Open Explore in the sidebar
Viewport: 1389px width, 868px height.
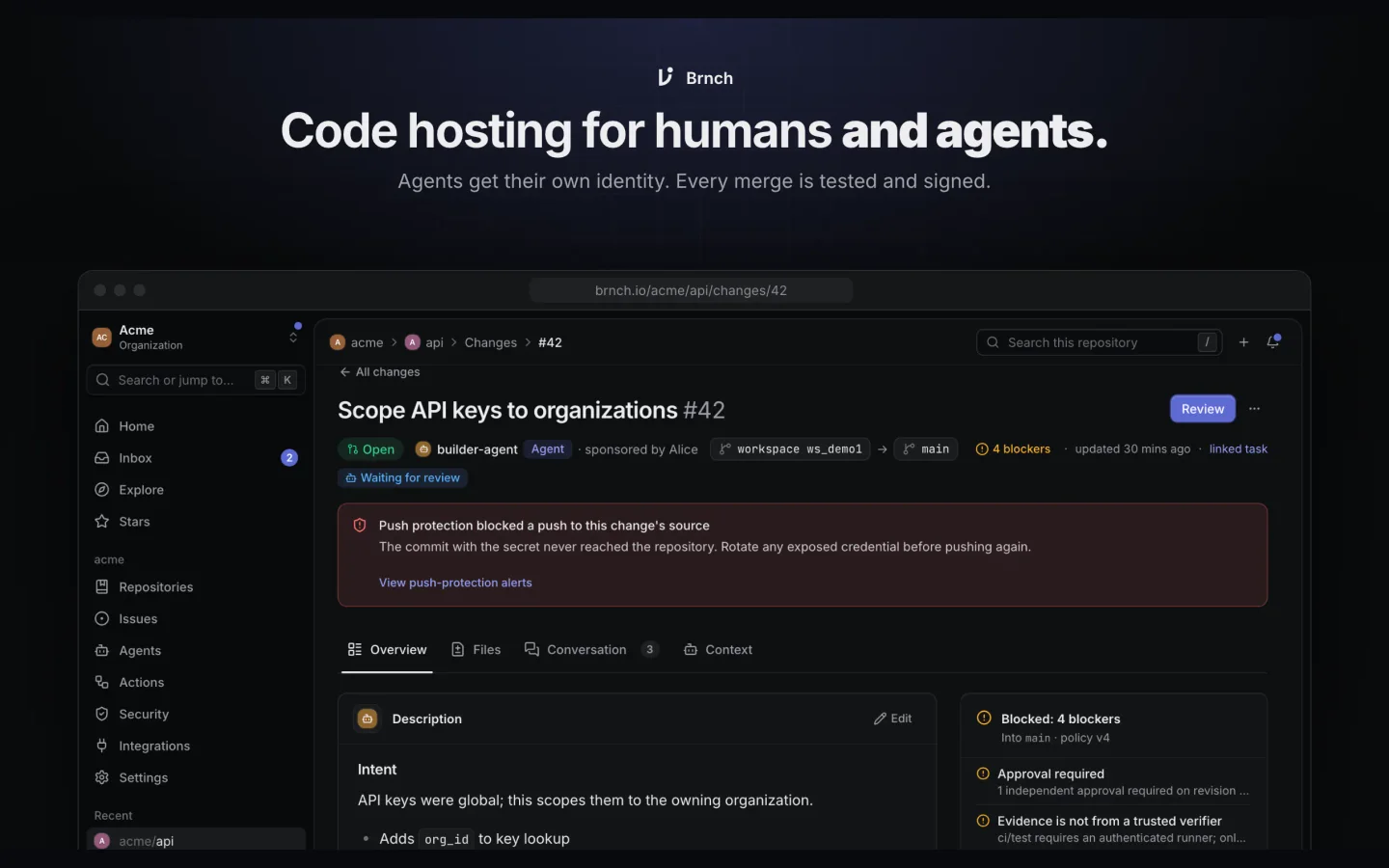click(x=196, y=490)
